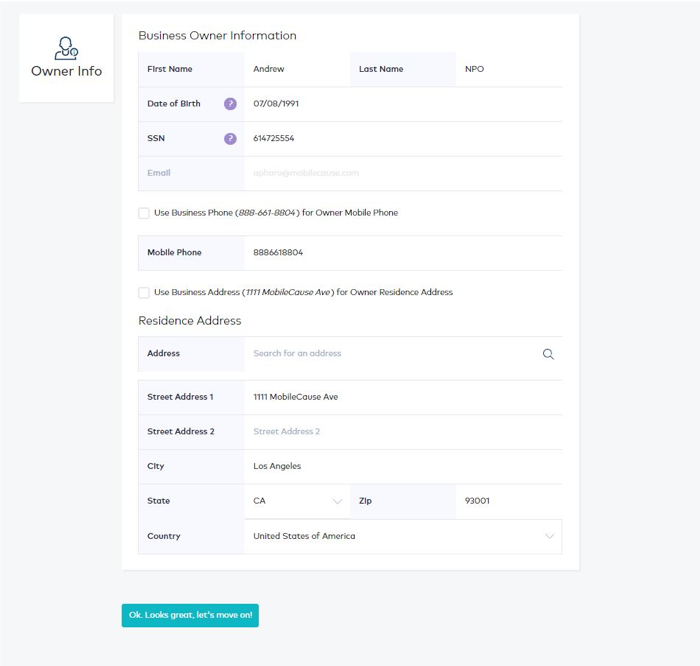Image resolution: width=700 pixels, height=666 pixels.
Task: Click the 'Address' search row label
Action: click(163, 354)
